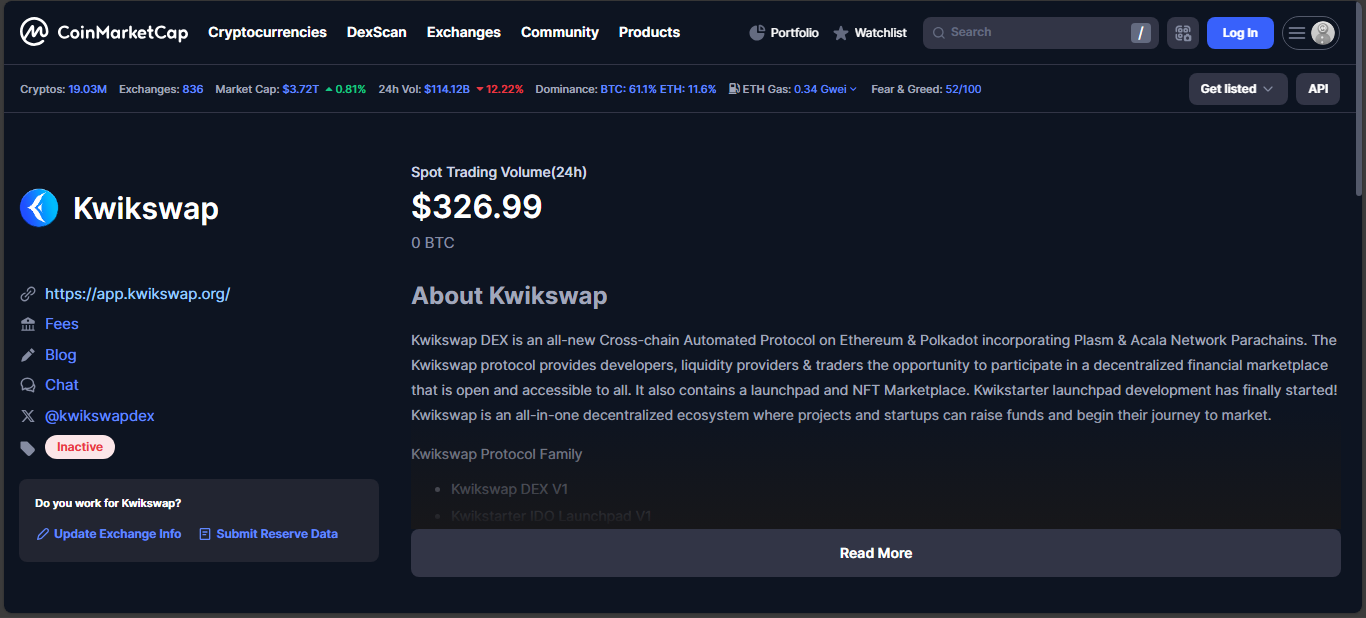Expand the ETH Gas 0.34 Gwei dropdown
Viewport: 1366px width, 618px height.
click(826, 89)
